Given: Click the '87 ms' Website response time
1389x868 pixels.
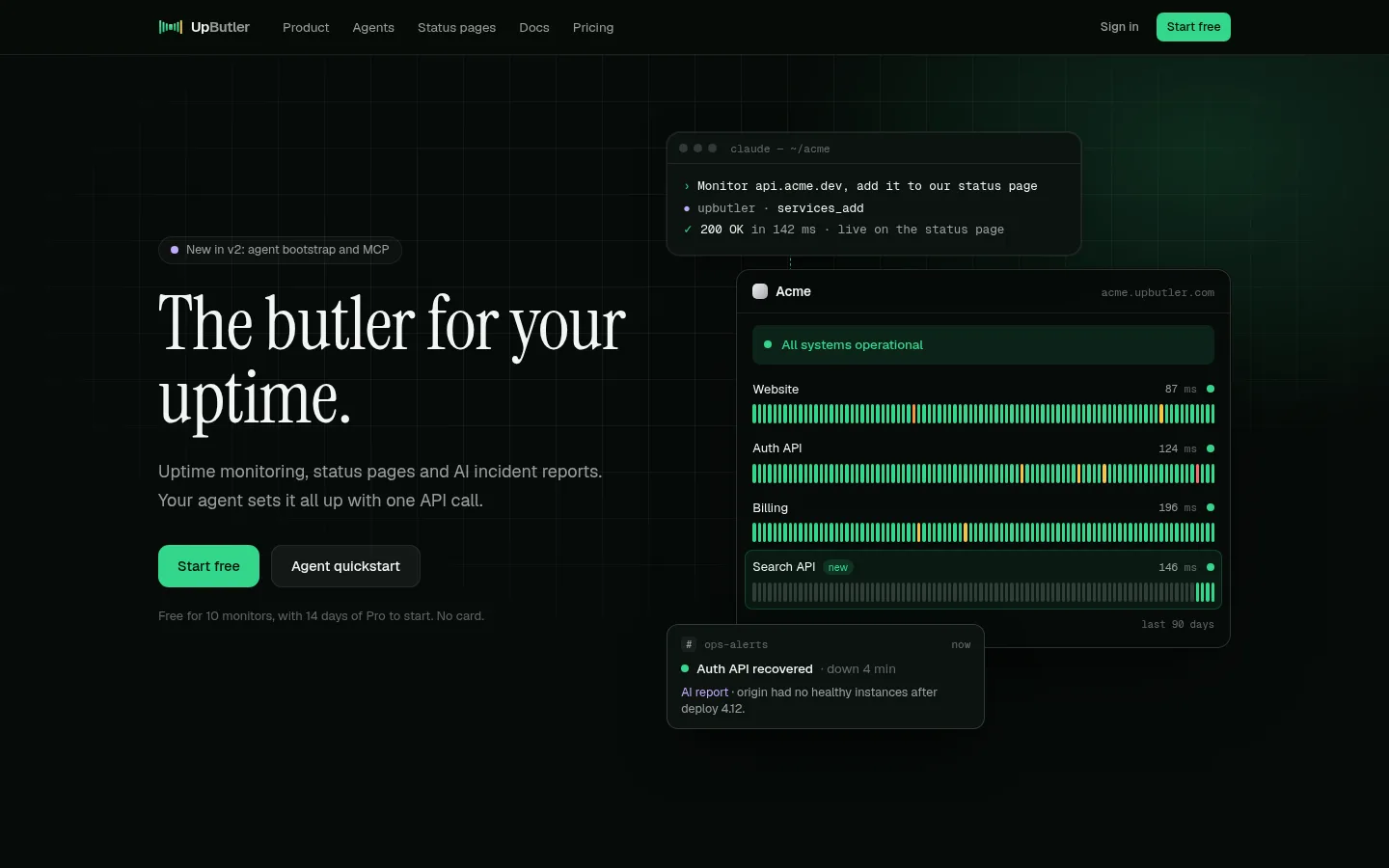Looking at the screenshot, I should 1181,389.
